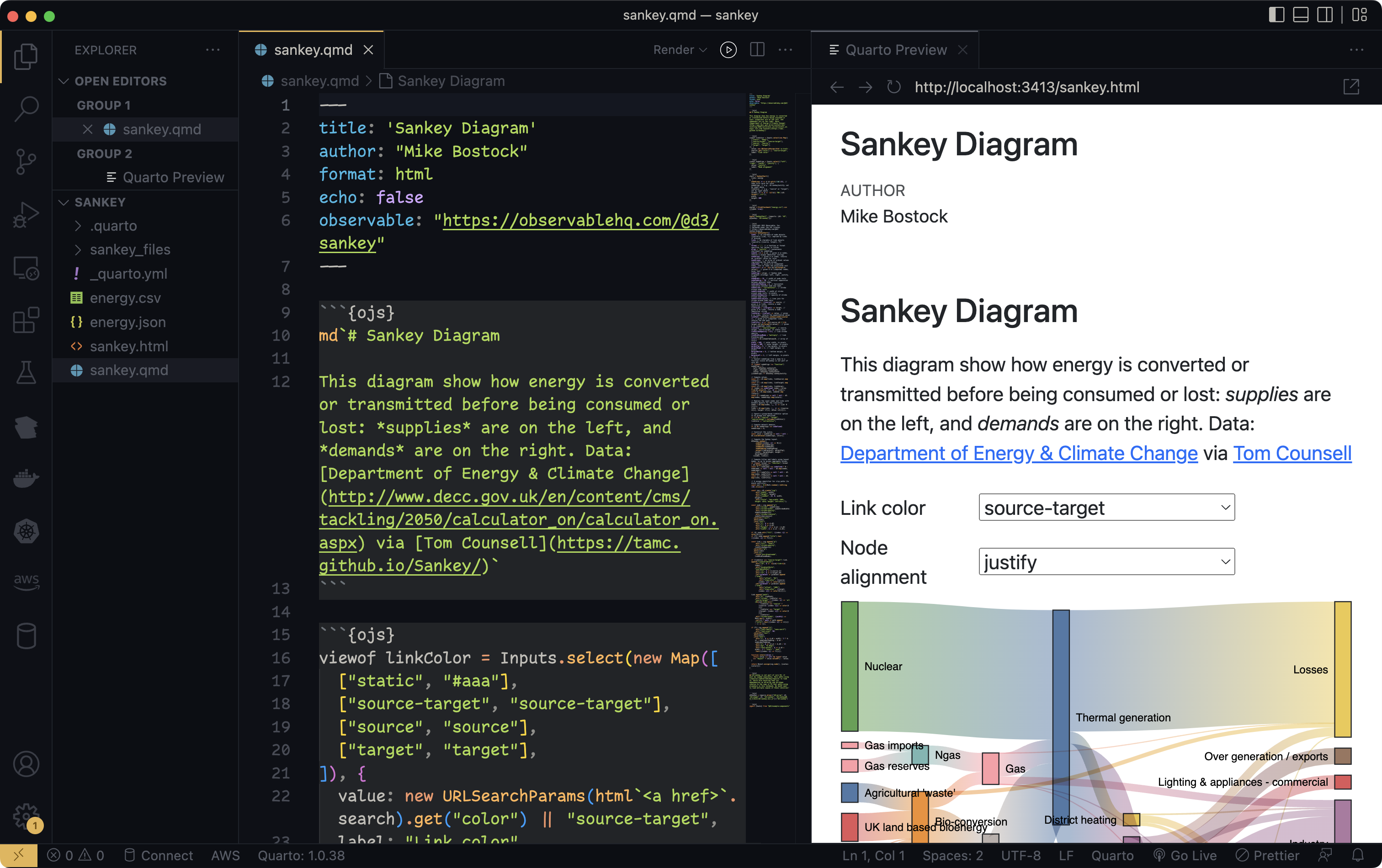Open the Node alignment dropdown
The height and width of the screenshot is (868, 1382).
[x=1106, y=561]
